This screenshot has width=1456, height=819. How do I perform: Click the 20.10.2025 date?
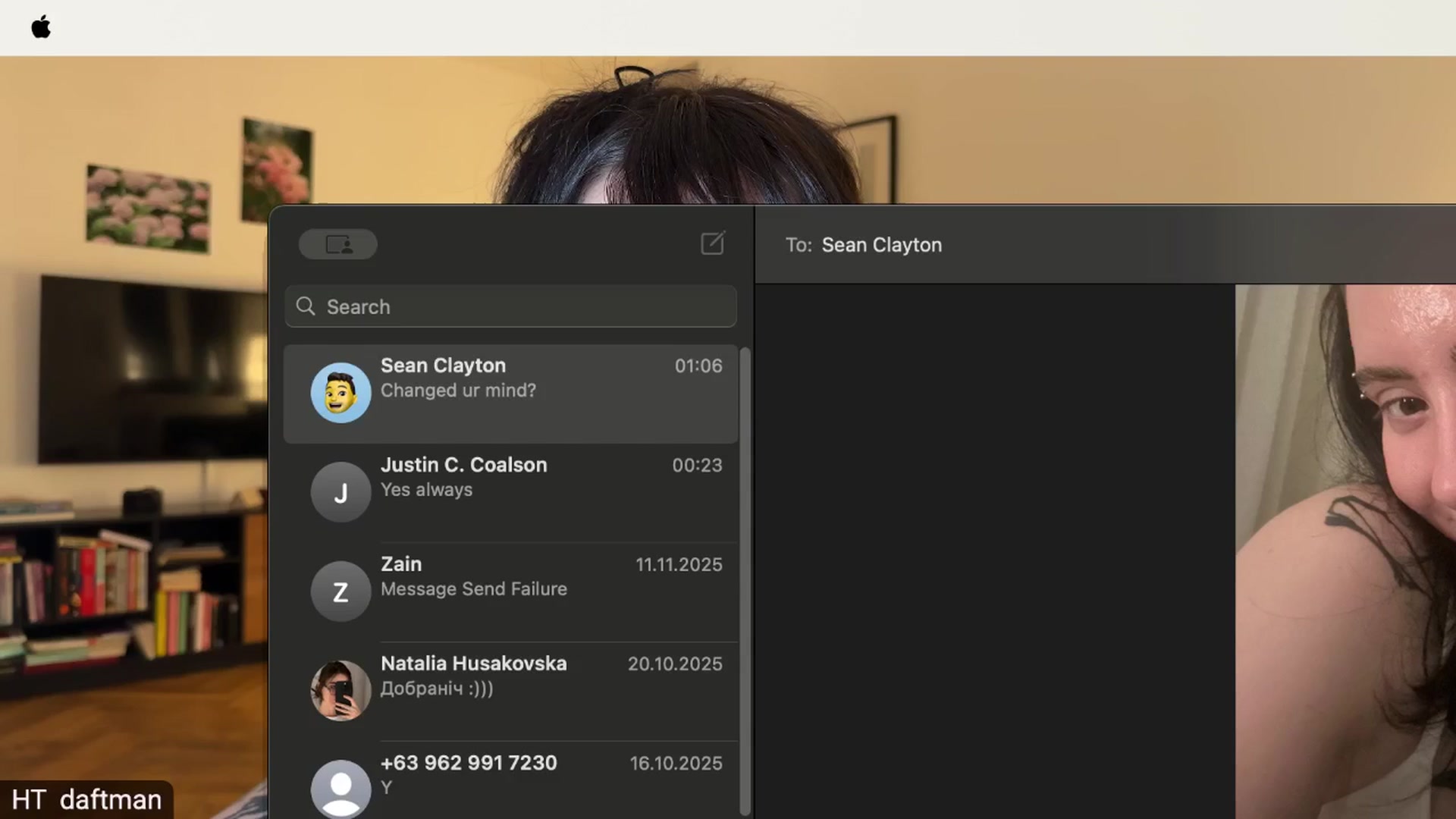(x=675, y=664)
